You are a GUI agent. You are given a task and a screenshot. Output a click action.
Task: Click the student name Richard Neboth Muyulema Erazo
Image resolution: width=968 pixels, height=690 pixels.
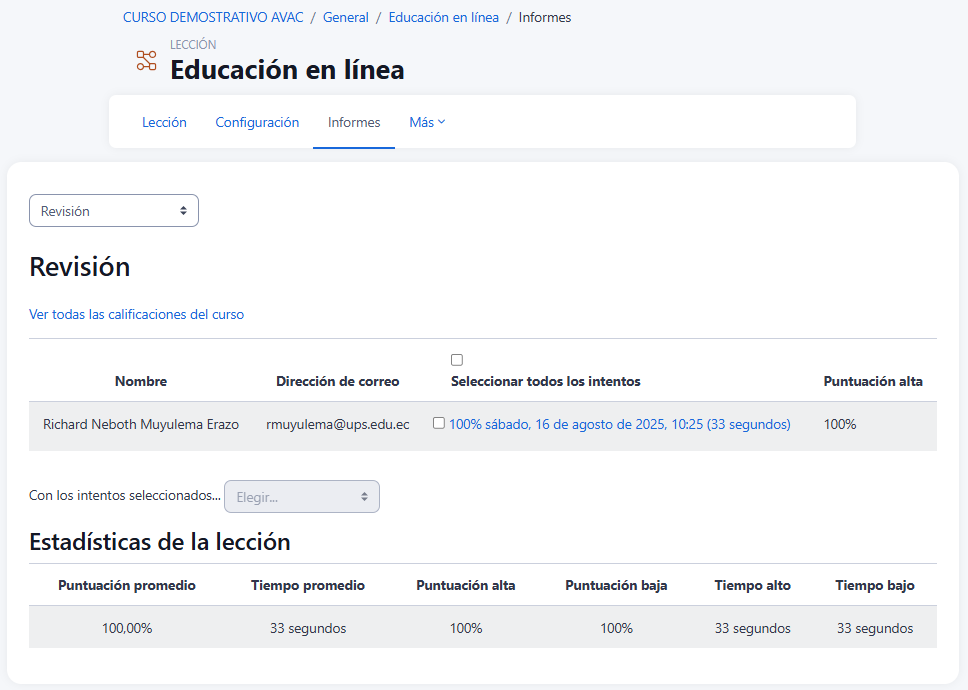141,424
